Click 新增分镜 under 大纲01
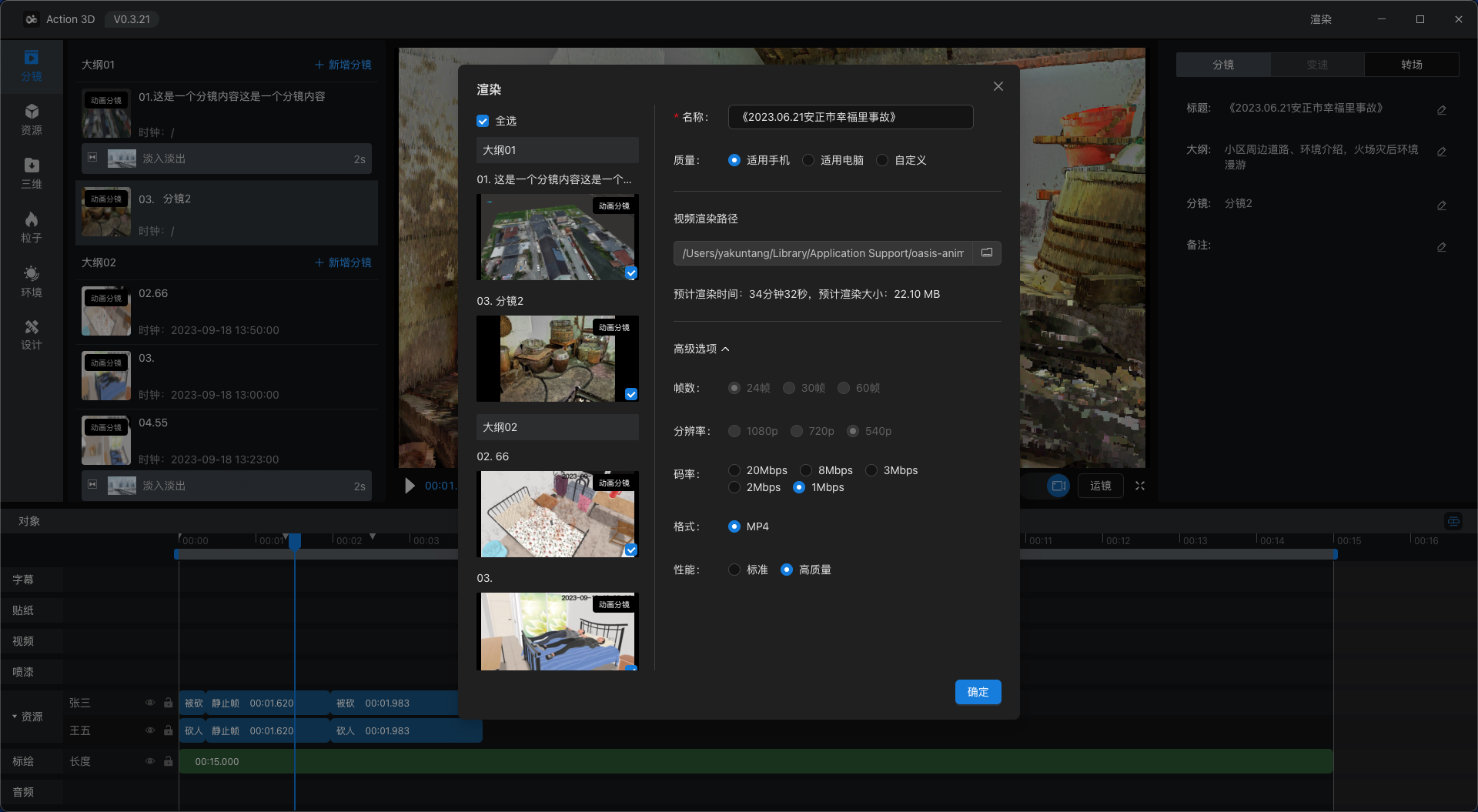Image resolution: width=1478 pixels, height=812 pixels. click(343, 65)
